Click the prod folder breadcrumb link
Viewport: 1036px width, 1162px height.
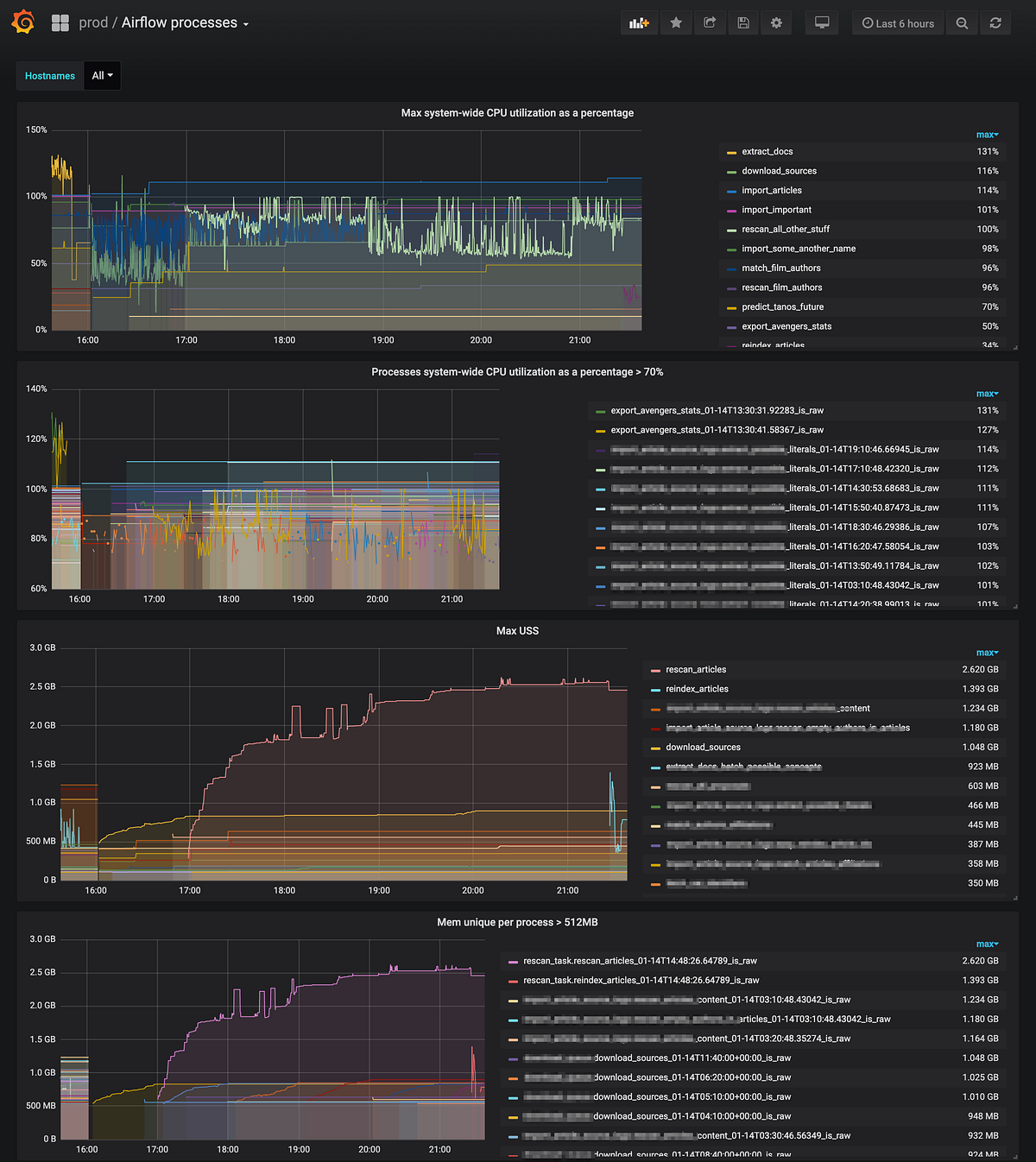[x=93, y=22]
